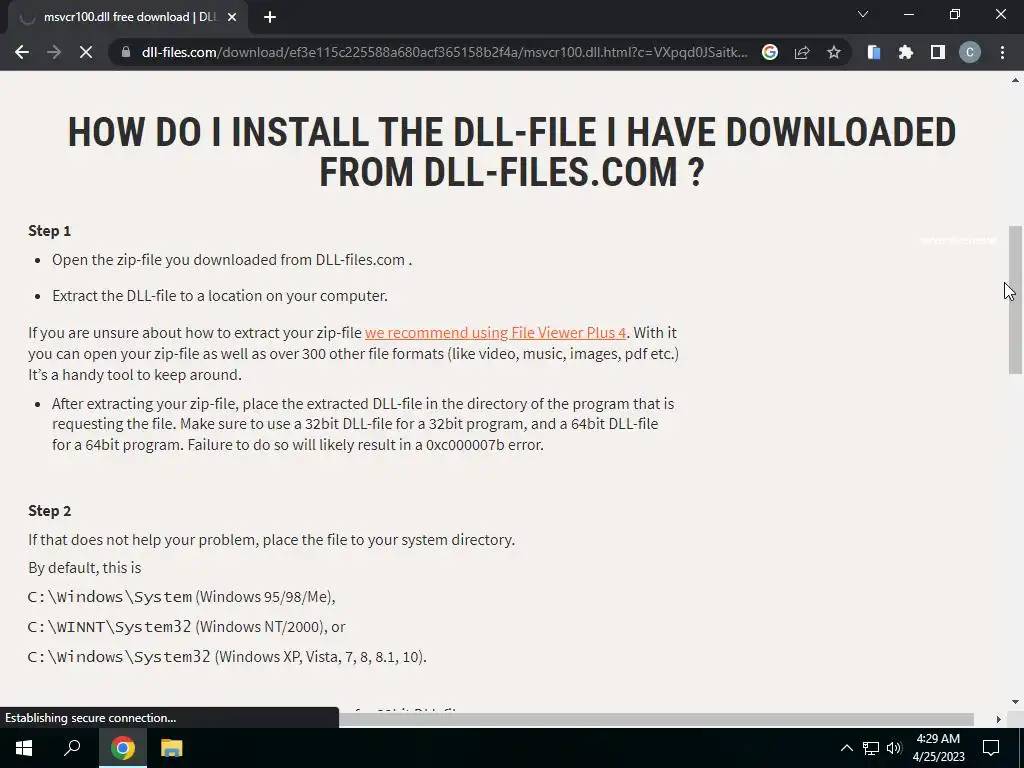
Task: Open the Windows Start menu
Action: pos(24,748)
